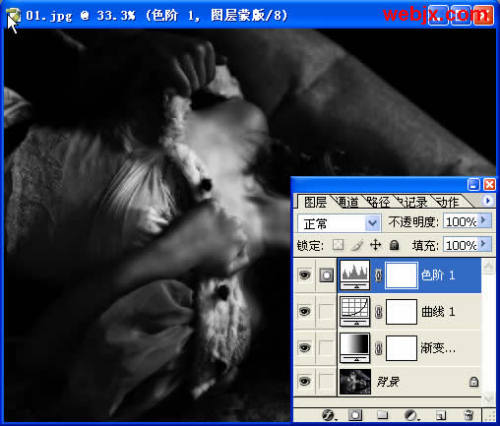Viewport: 500px width, 426px height.
Task: Hide the 背景 layer
Action: (304, 381)
